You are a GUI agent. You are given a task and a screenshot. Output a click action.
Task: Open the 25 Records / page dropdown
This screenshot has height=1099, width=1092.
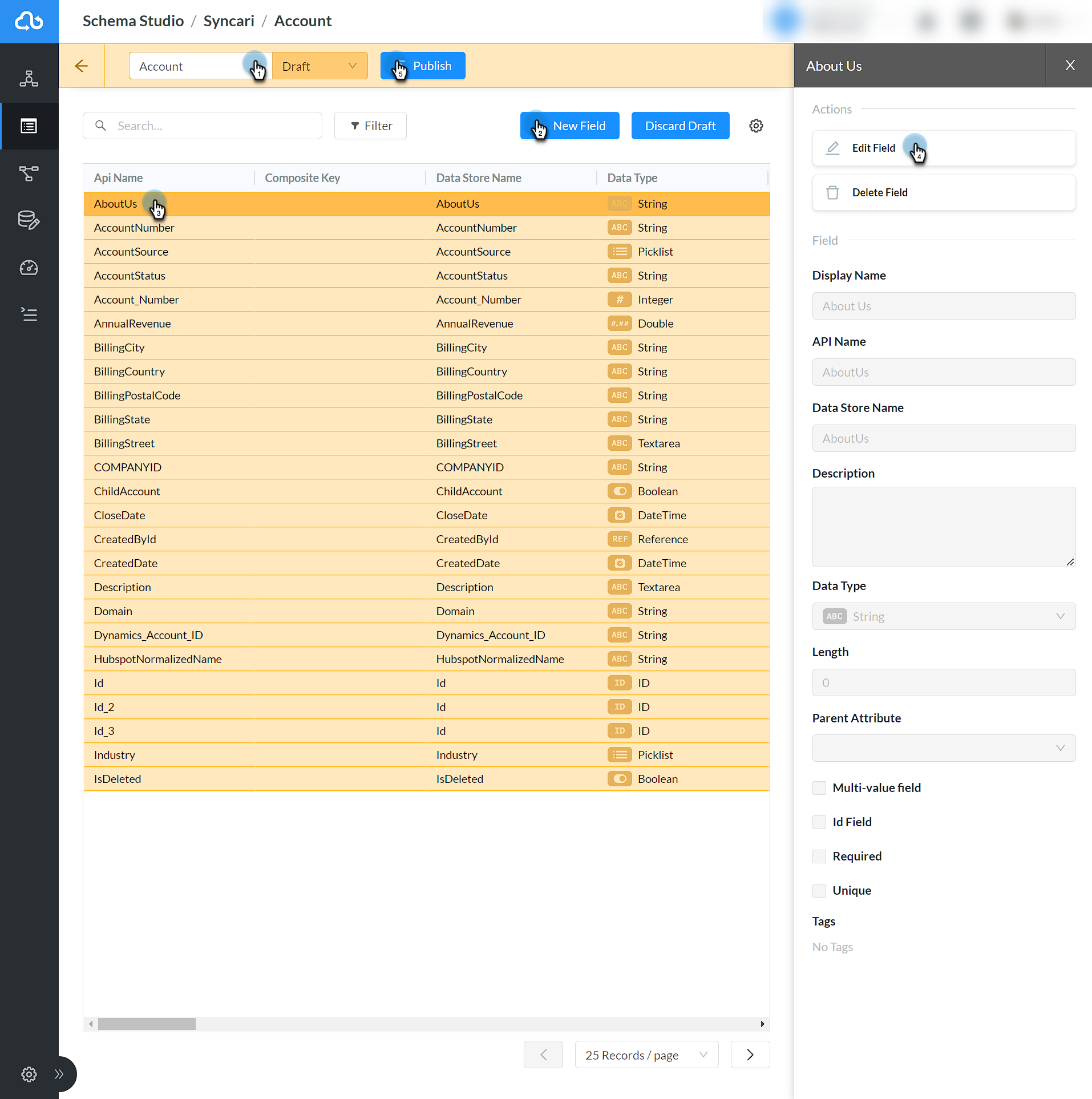[646, 1055]
